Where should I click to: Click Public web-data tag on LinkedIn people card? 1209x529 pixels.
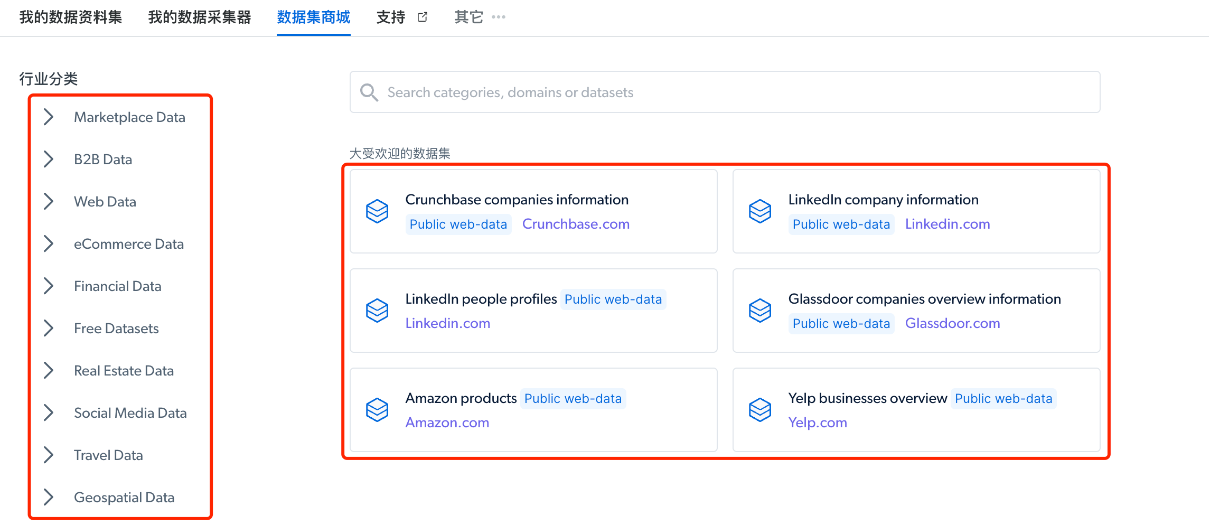coord(613,299)
